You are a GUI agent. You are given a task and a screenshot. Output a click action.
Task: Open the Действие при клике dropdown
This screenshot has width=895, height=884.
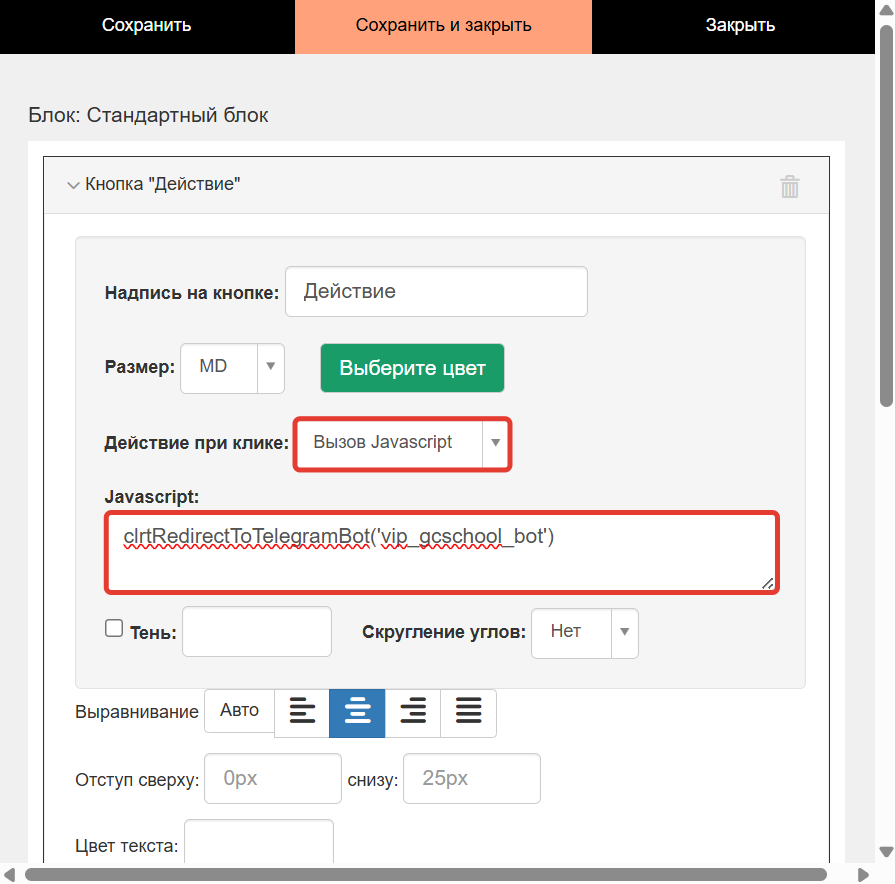click(x=402, y=444)
